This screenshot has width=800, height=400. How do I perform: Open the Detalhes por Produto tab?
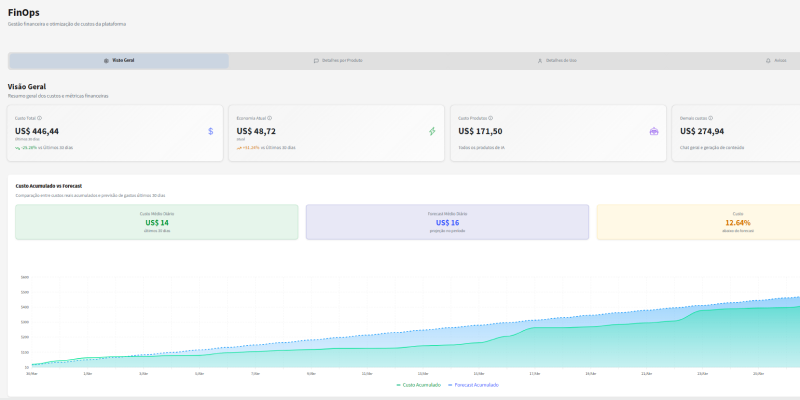coord(338,61)
